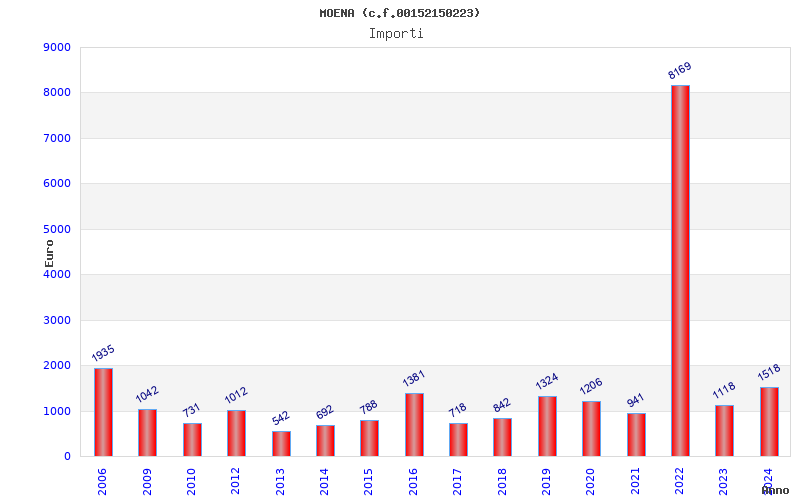Image resolution: width=800 pixels, height=500 pixels.
Task: Click the 2022 x-axis year label
Action: coord(680,482)
